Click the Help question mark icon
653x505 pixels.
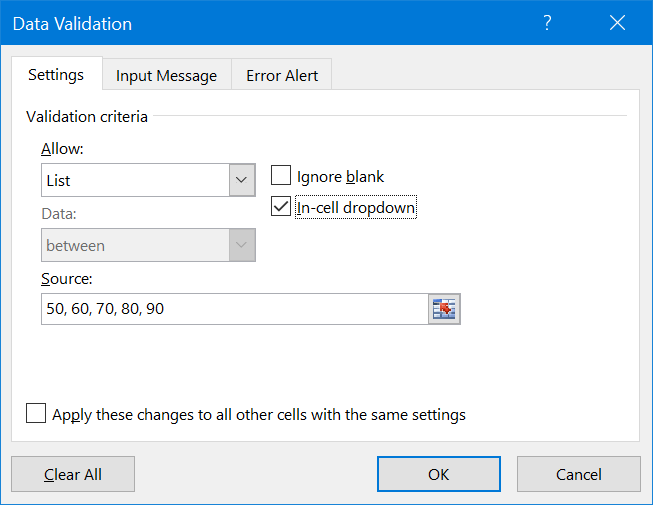(547, 23)
